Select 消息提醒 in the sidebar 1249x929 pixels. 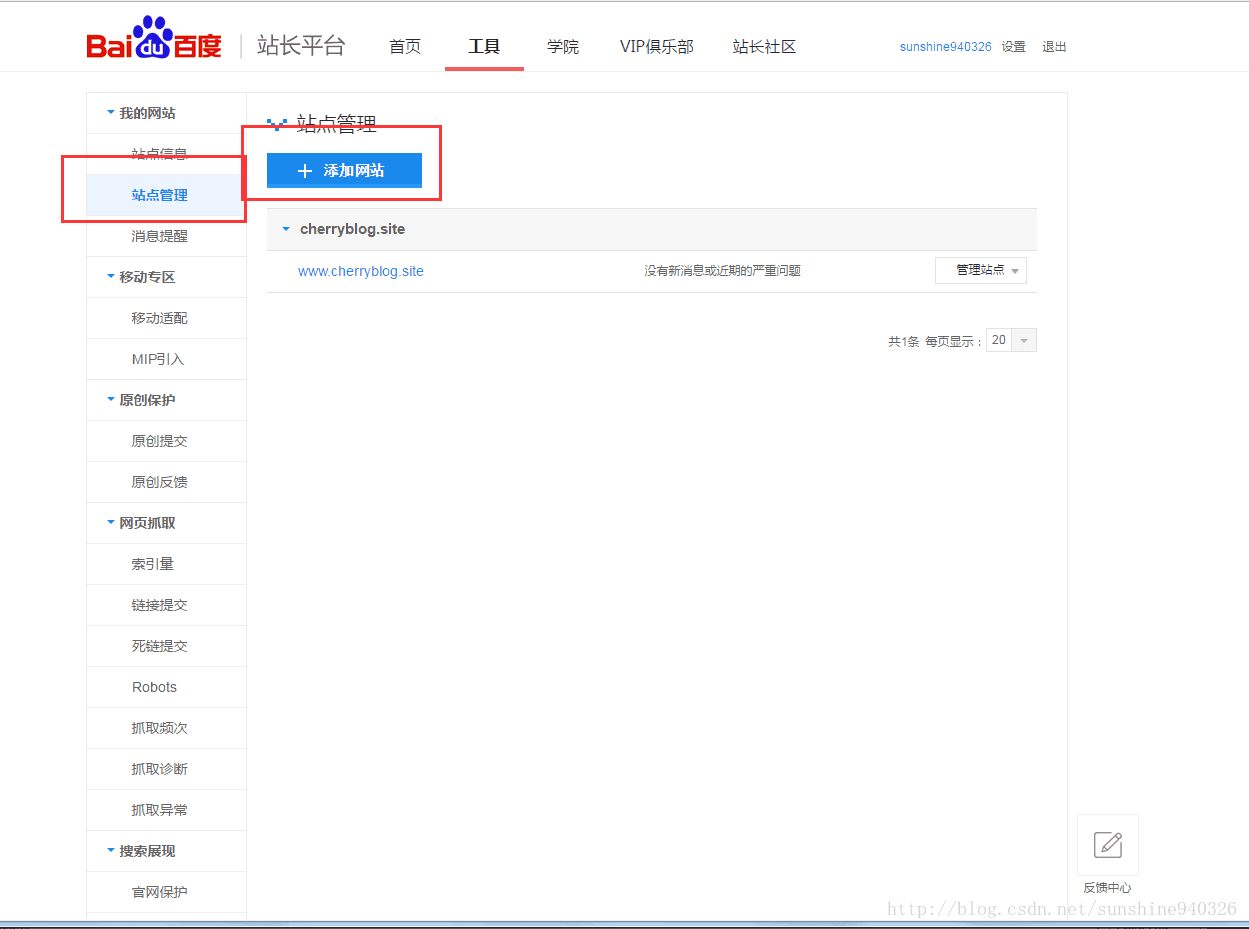pyautogui.click(x=159, y=236)
